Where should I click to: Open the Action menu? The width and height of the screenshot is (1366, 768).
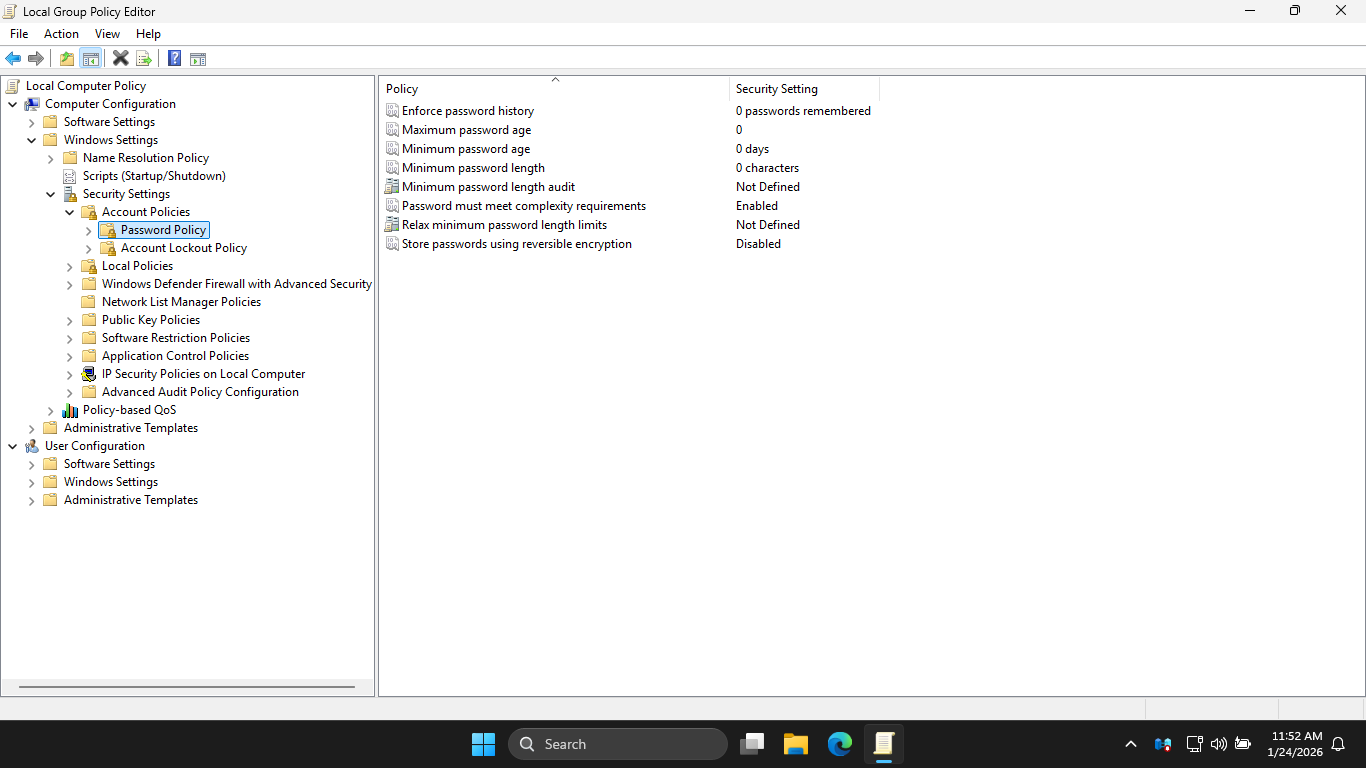point(61,34)
